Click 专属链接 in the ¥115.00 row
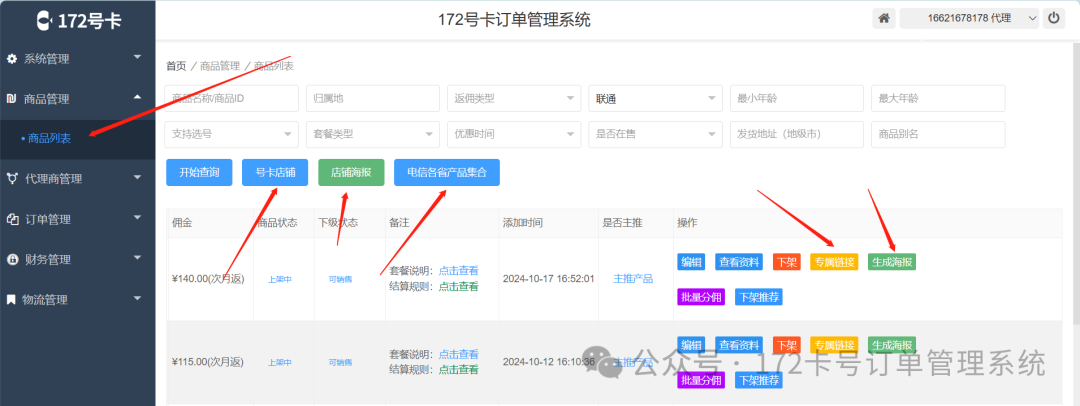The height and width of the screenshot is (406, 1080). (x=834, y=345)
